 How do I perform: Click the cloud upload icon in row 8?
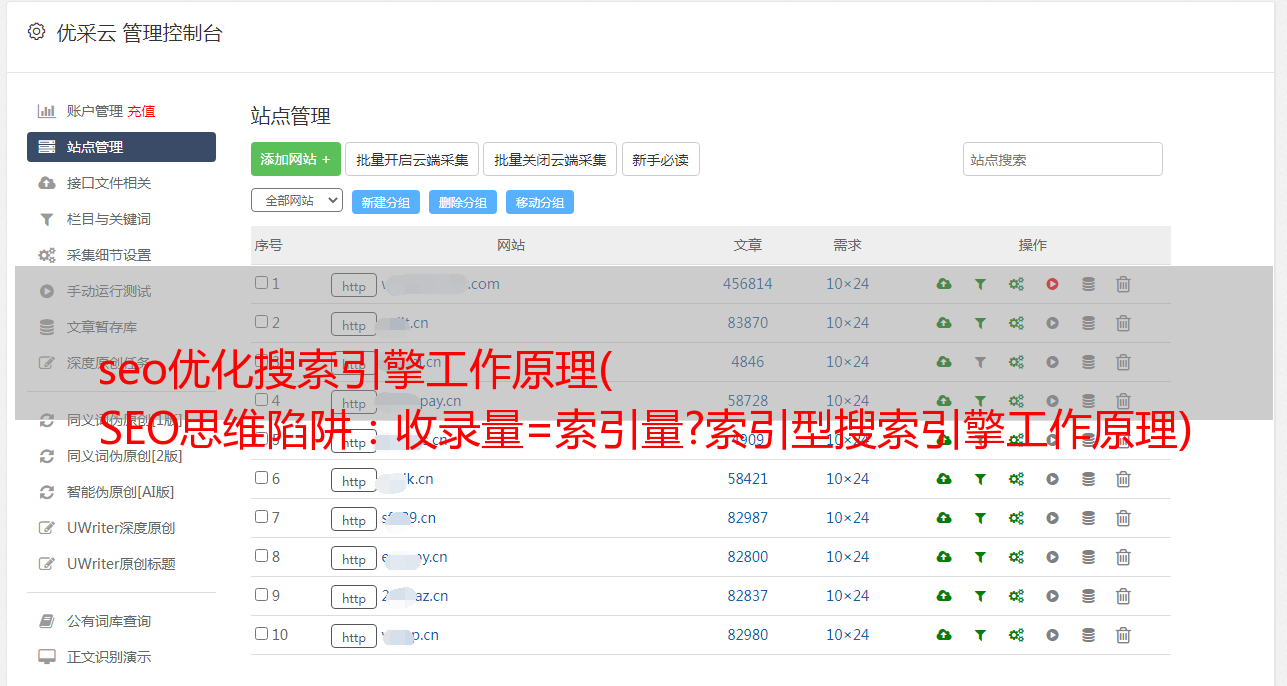(x=944, y=557)
